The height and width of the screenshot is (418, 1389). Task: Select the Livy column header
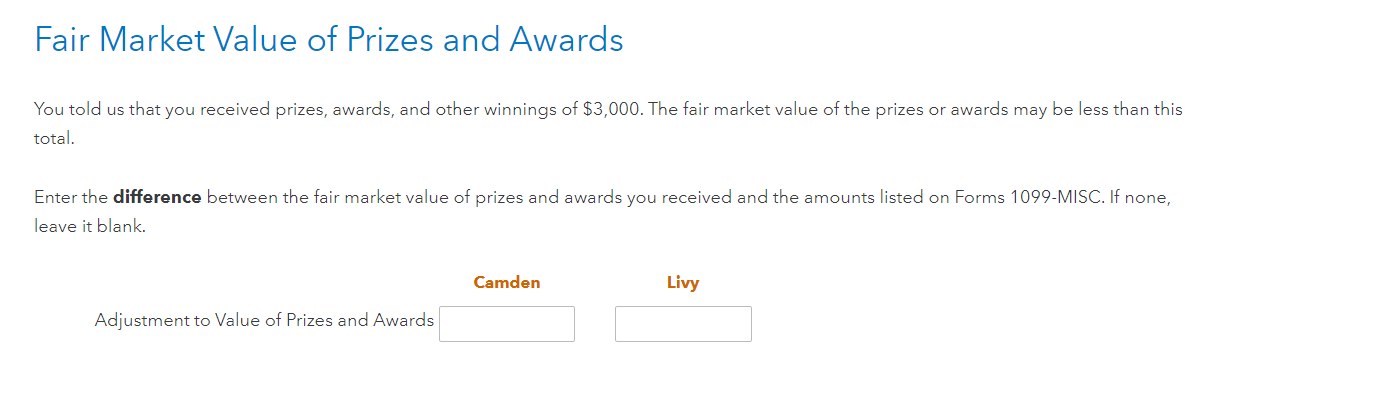(683, 283)
